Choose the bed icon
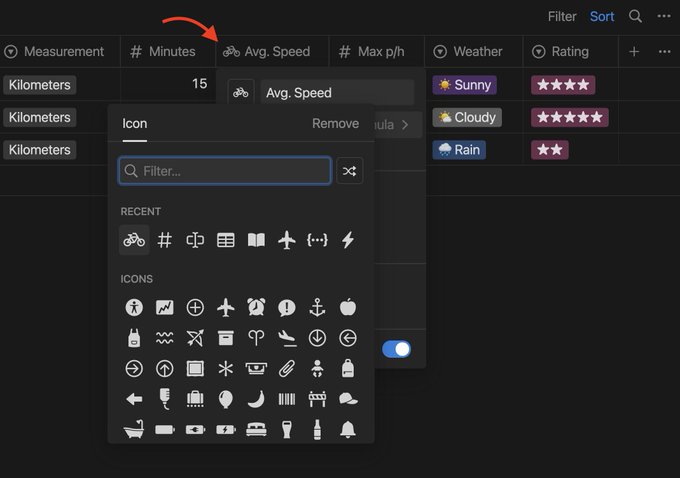The width and height of the screenshot is (680, 478). [256, 429]
